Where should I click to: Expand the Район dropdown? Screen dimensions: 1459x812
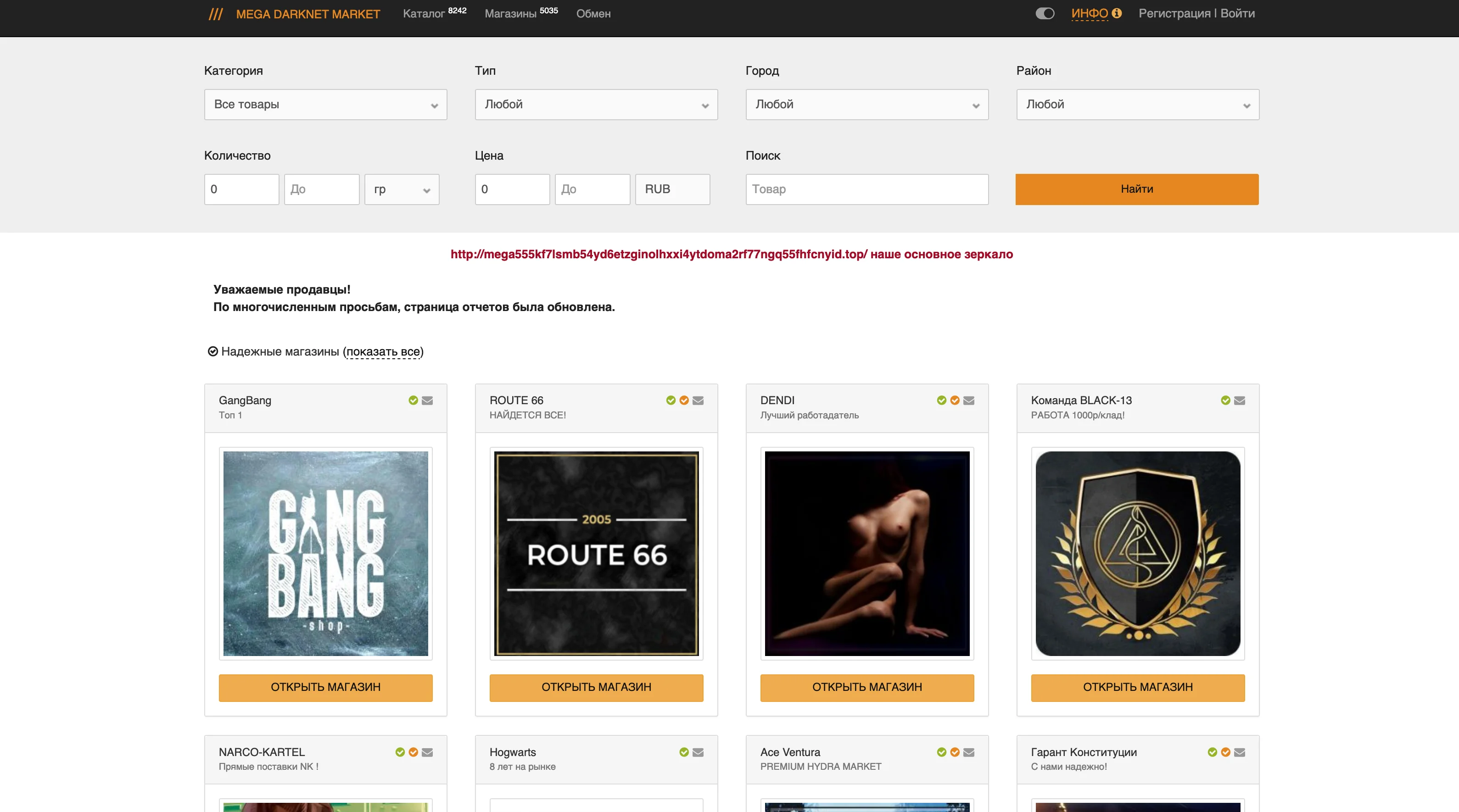click(1137, 104)
